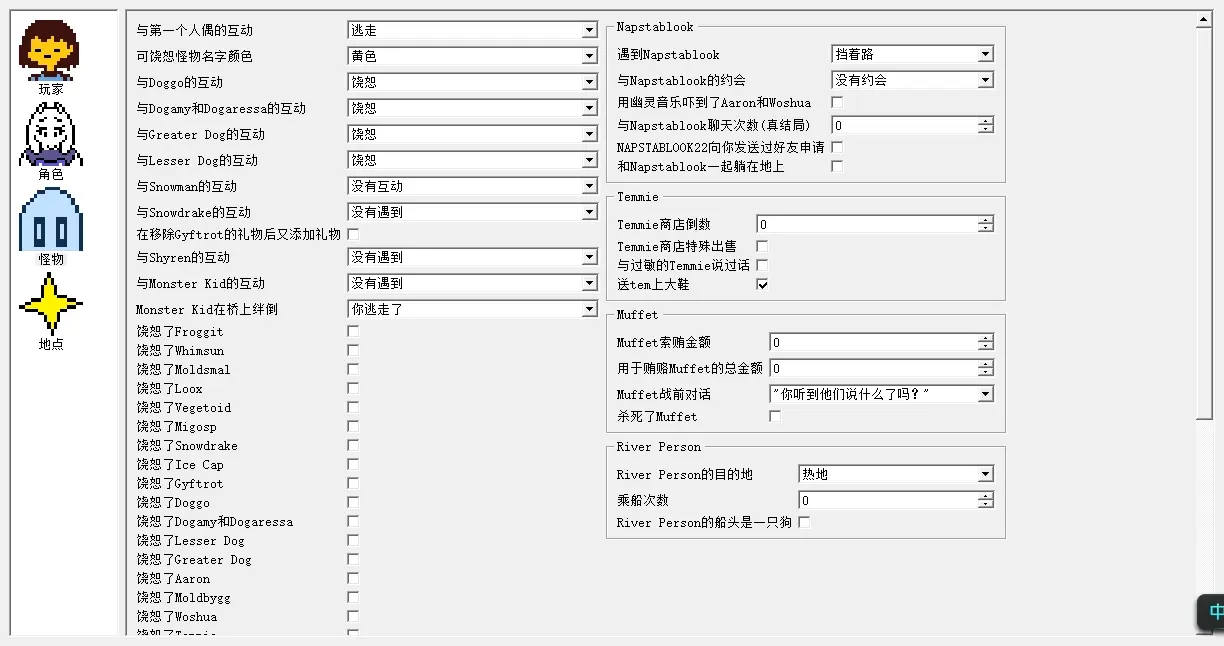Click inside the Muffet索贿金额 input field
Image resolution: width=1224 pixels, height=646 pixels.
pyautogui.click(x=870, y=343)
